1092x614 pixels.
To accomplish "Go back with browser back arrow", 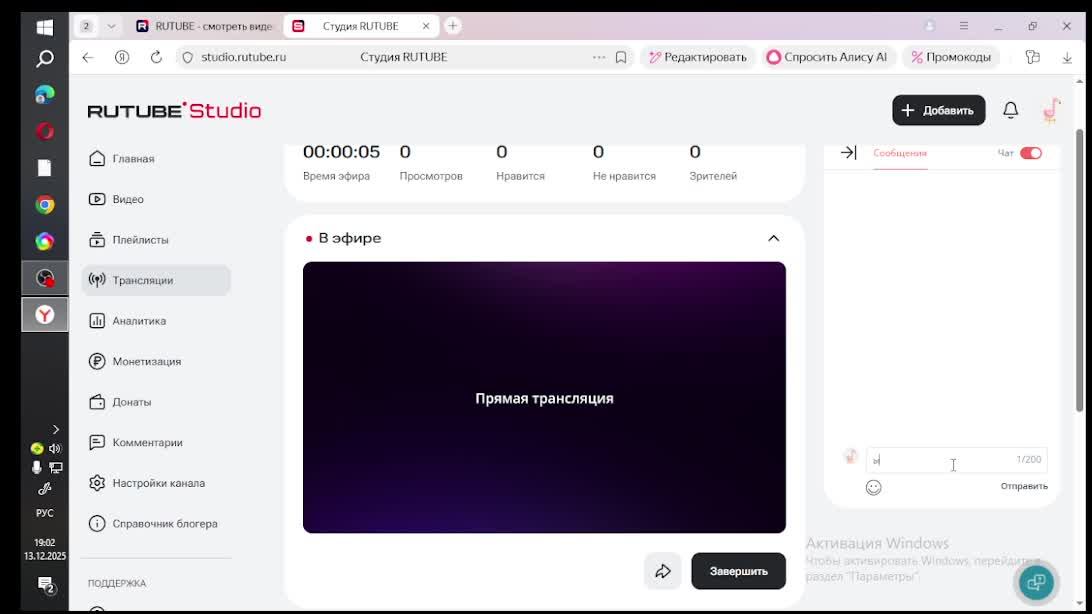I will click(x=88, y=57).
